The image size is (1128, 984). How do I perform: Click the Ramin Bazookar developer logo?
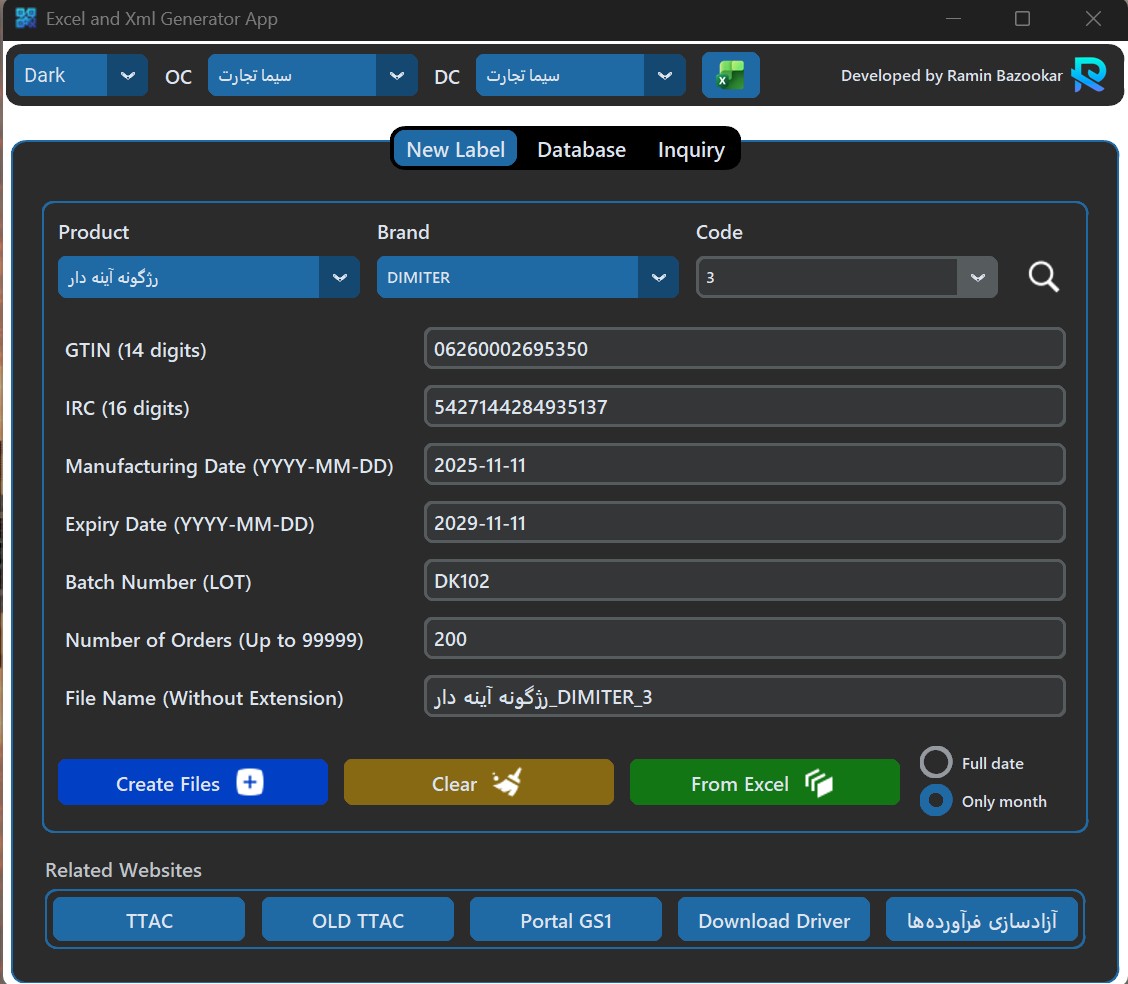point(1088,76)
